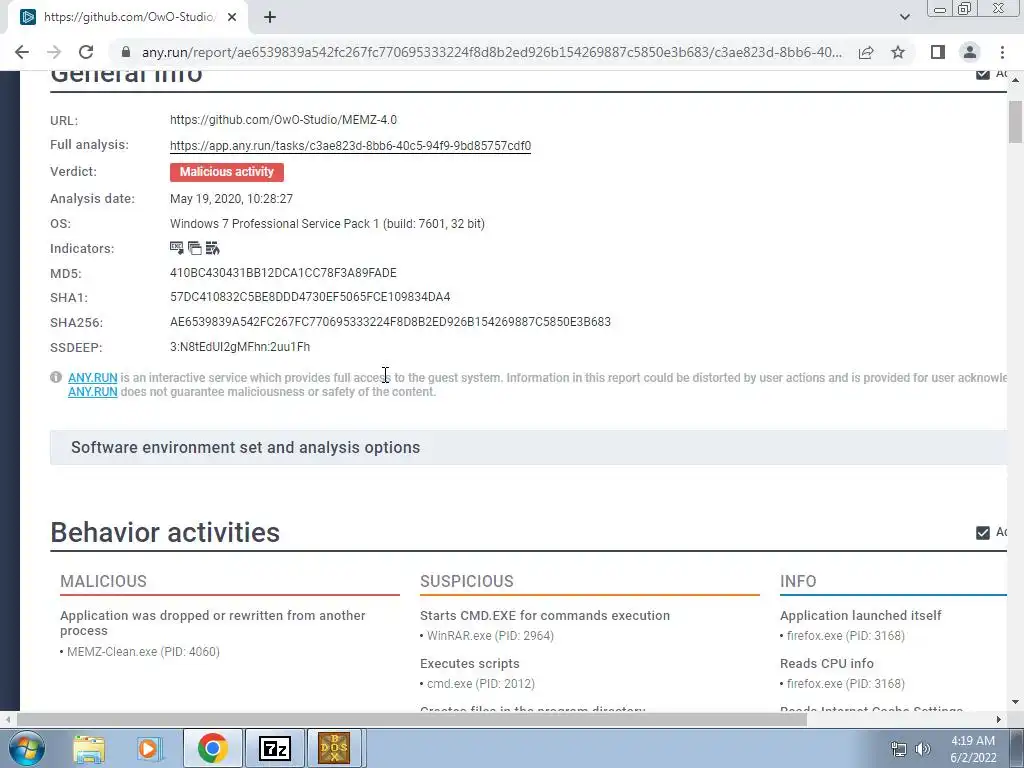Open DOSBox from the taskbar
Image resolution: width=1024 pixels, height=768 pixels.
click(x=335, y=748)
